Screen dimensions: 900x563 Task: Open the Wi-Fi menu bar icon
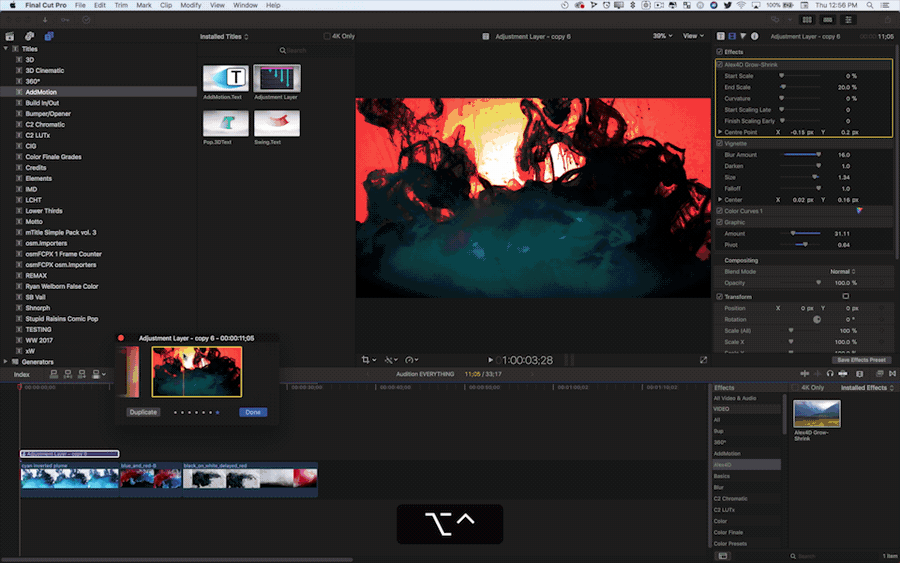coord(741,5)
